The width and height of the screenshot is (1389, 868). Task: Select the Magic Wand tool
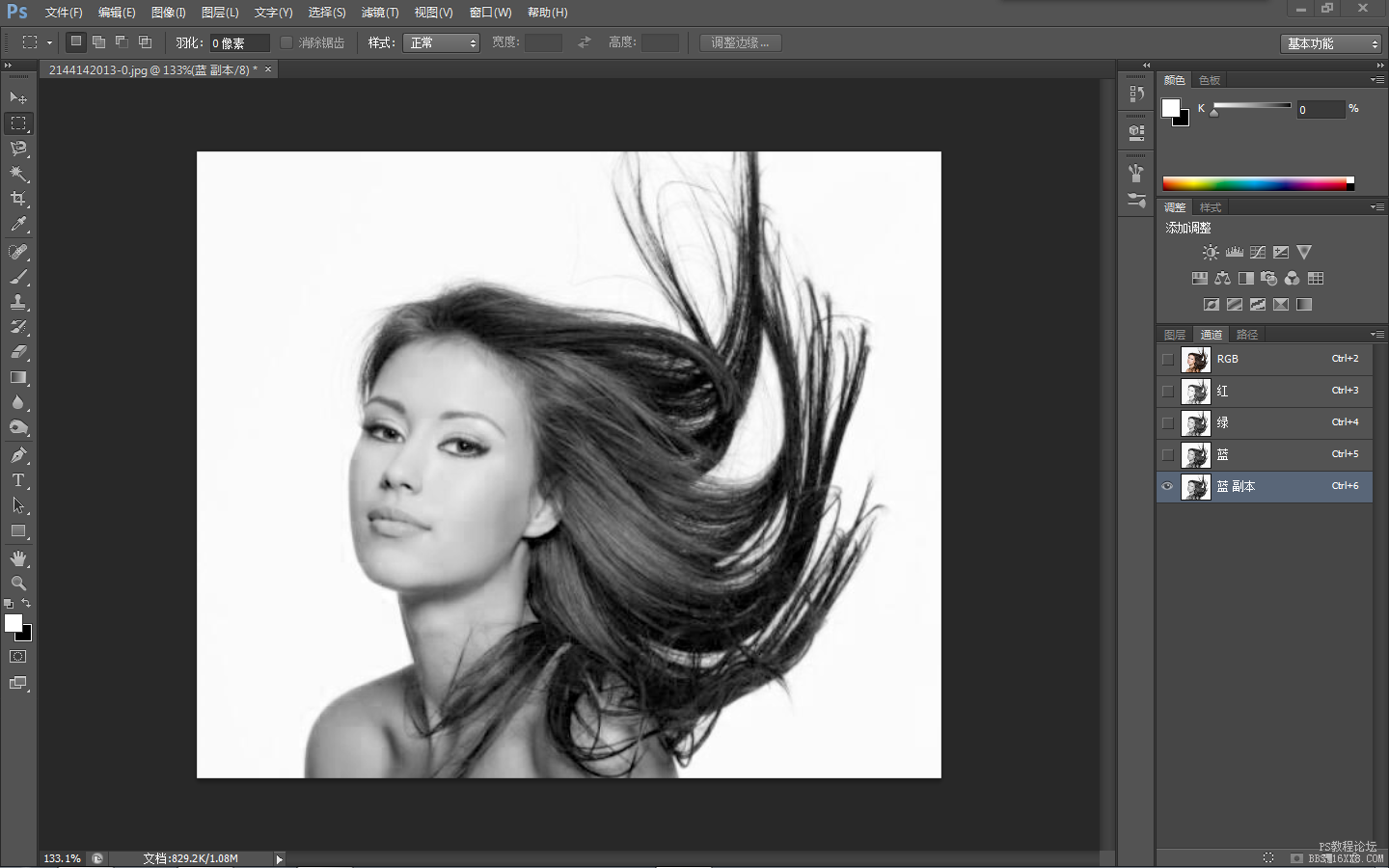click(18, 174)
